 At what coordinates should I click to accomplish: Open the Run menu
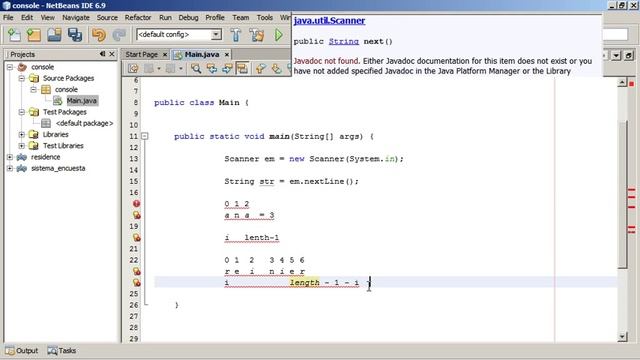pyautogui.click(x=165, y=18)
